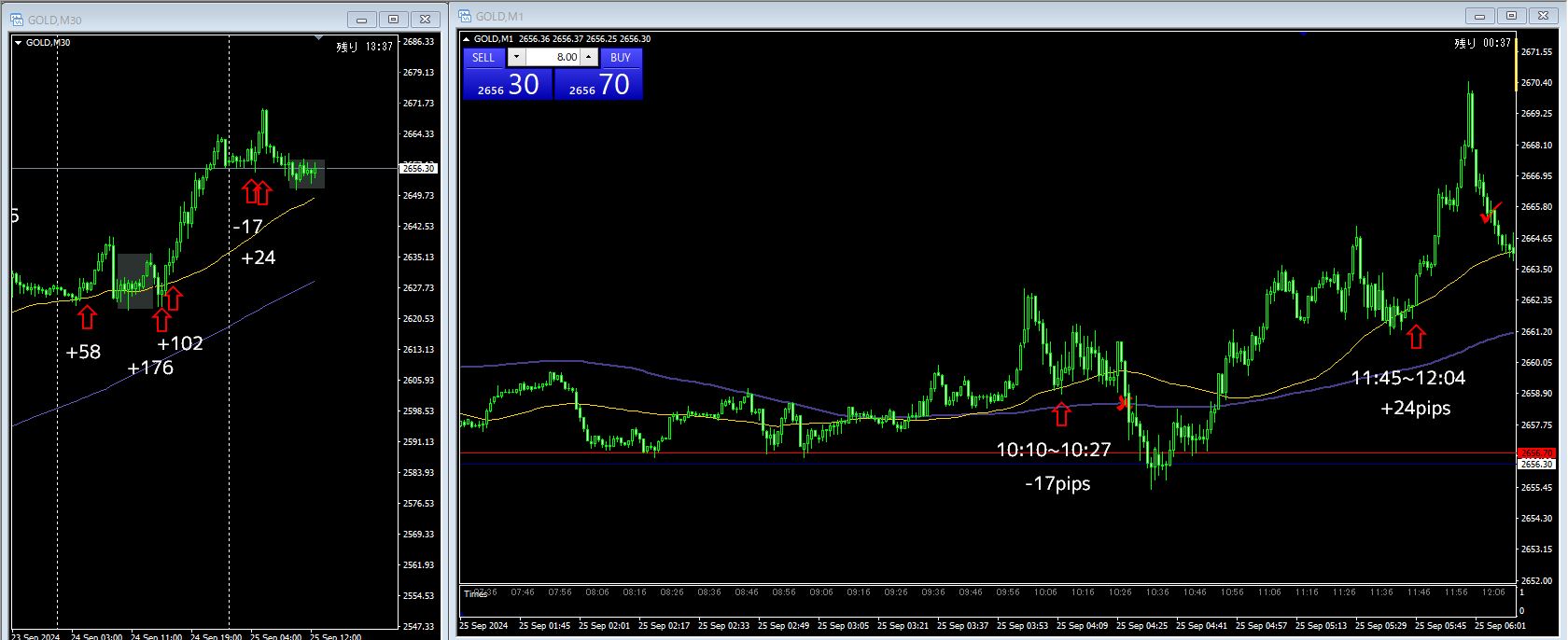Screen dimensions: 1568x640
Task: Click the BUY button
Action: 621,57
